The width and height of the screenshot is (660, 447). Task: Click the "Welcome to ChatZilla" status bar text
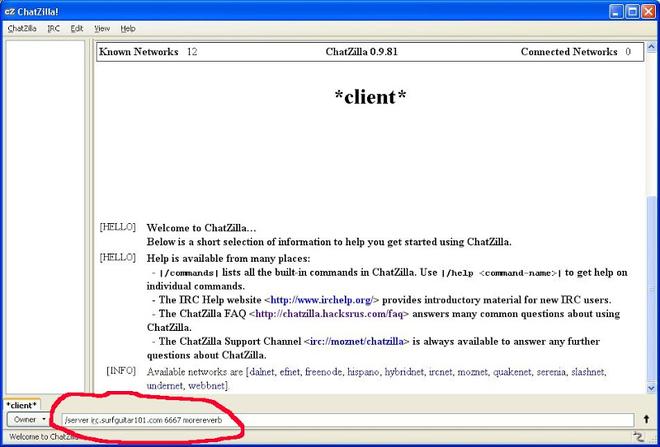pyautogui.click(x=43, y=437)
